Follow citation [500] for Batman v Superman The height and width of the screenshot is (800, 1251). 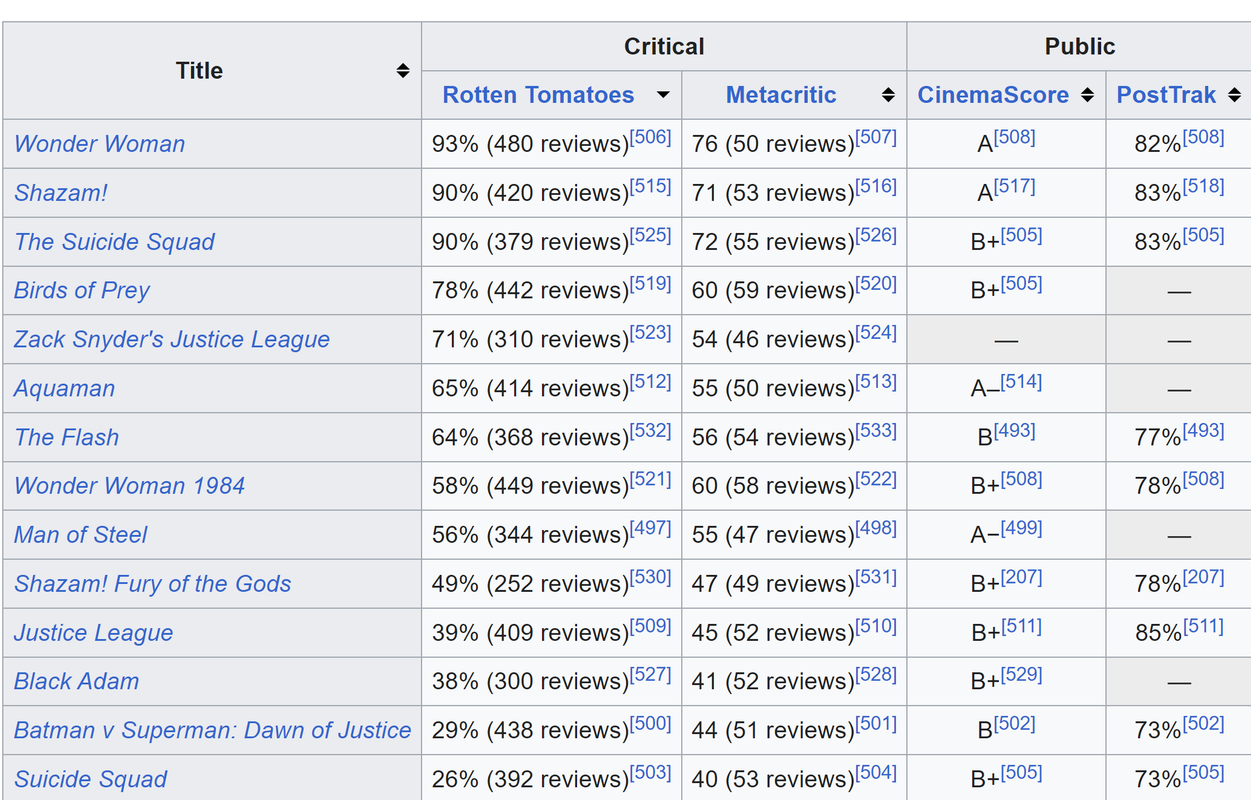click(x=650, y=725)
